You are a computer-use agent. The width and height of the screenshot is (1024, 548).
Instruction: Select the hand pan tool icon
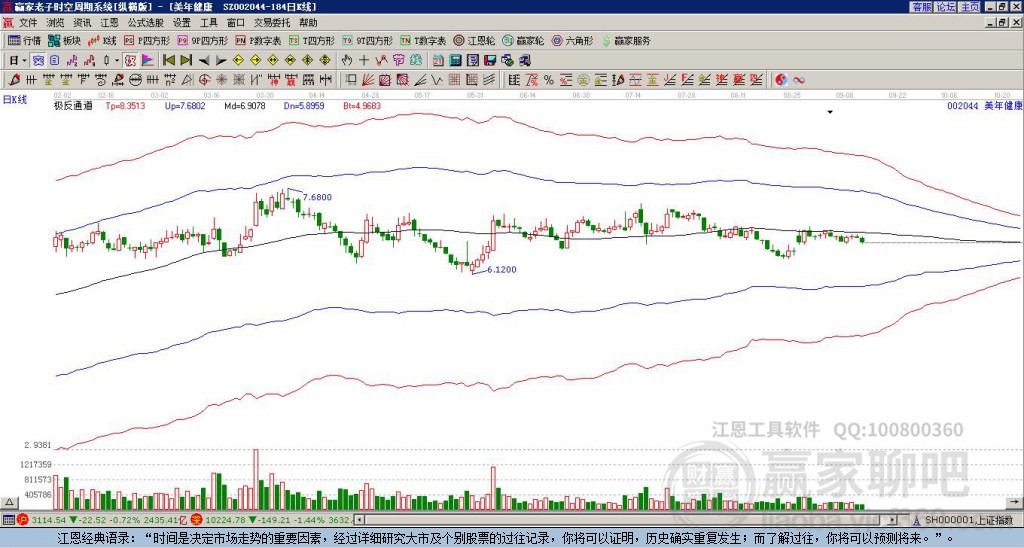pyautogui.click(x=347, y=61)
